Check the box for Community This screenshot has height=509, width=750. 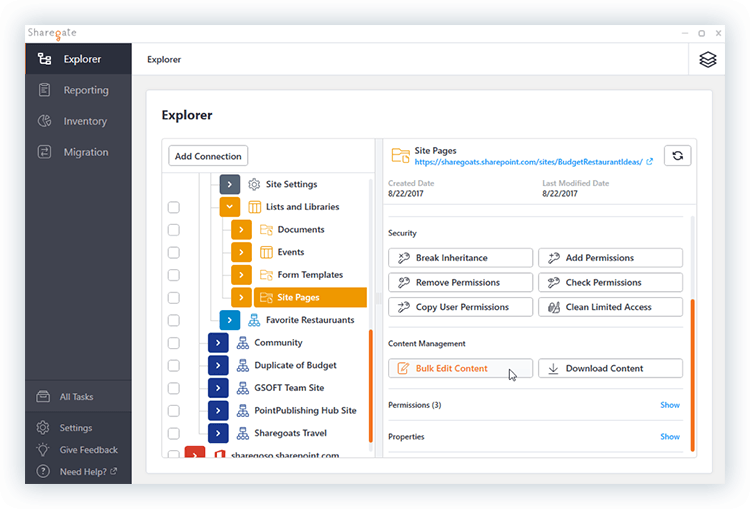[174, 343]
